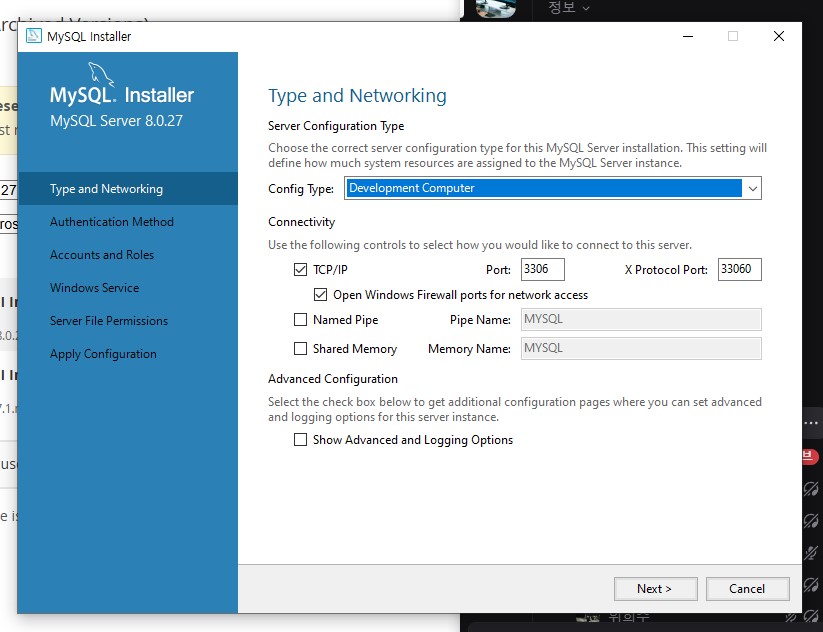Minimize the MySQL Installer window
Image resolution: width=823 pixels, height=632 pixels.
[x=688, y=36]
